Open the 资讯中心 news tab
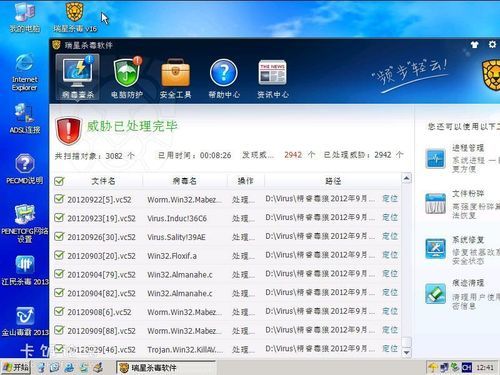 coord(273,79)
